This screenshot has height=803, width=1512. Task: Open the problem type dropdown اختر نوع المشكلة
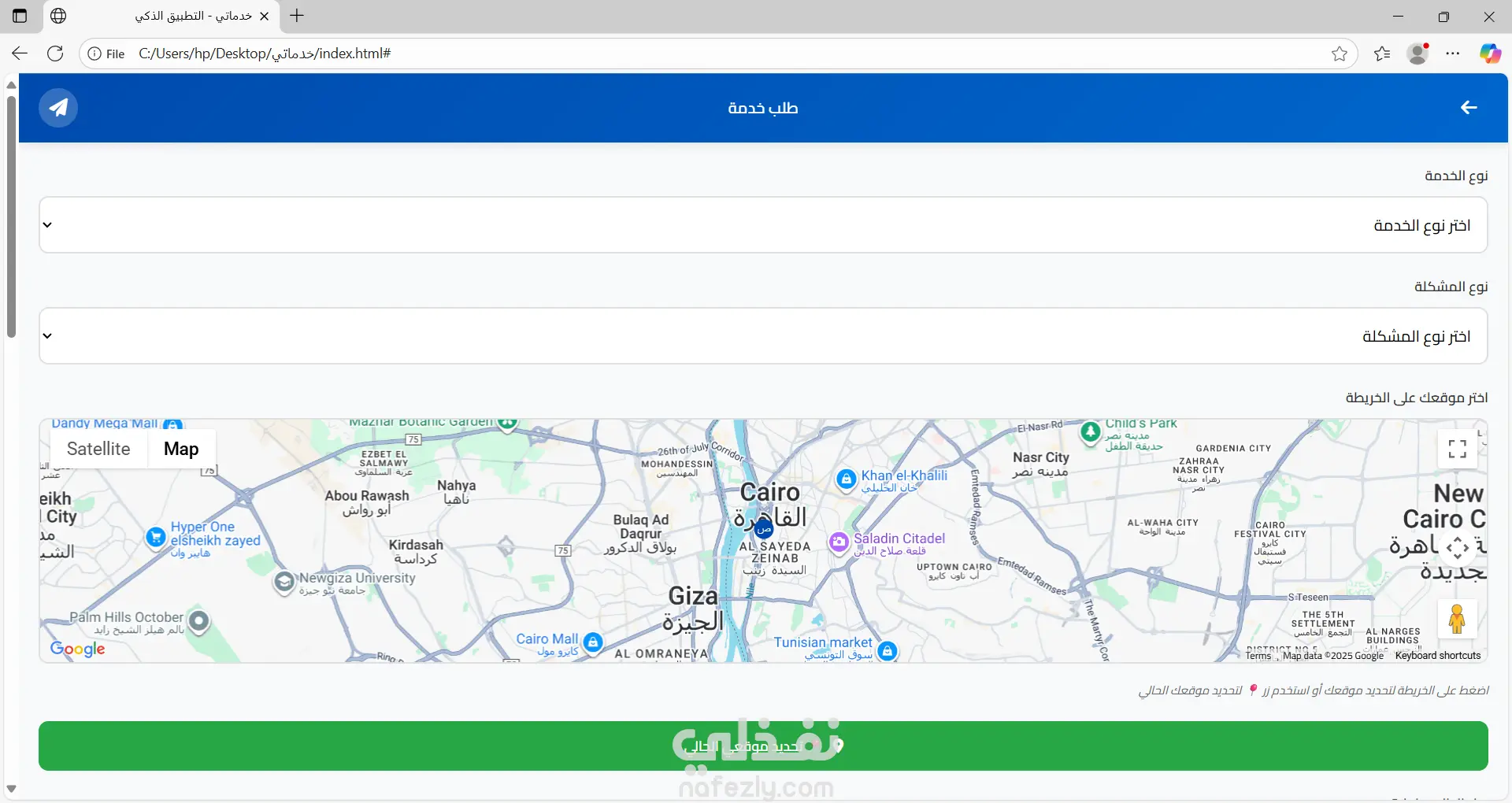coord(763,336)
